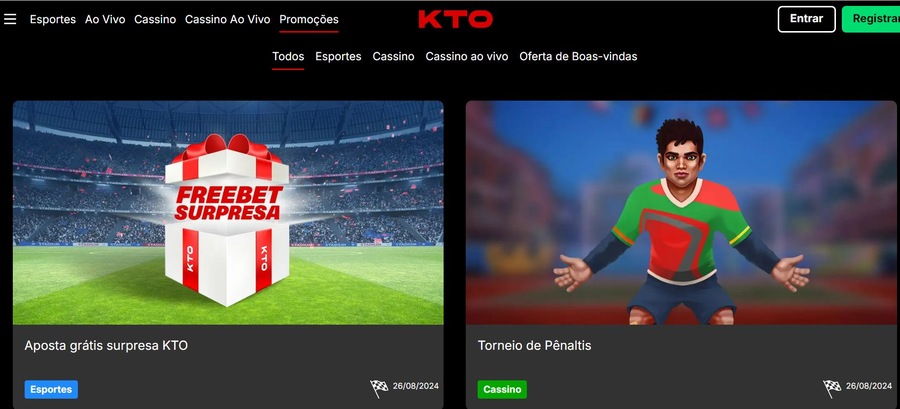
Task: Select the Todos filter tab
Action: coord(288,56)
